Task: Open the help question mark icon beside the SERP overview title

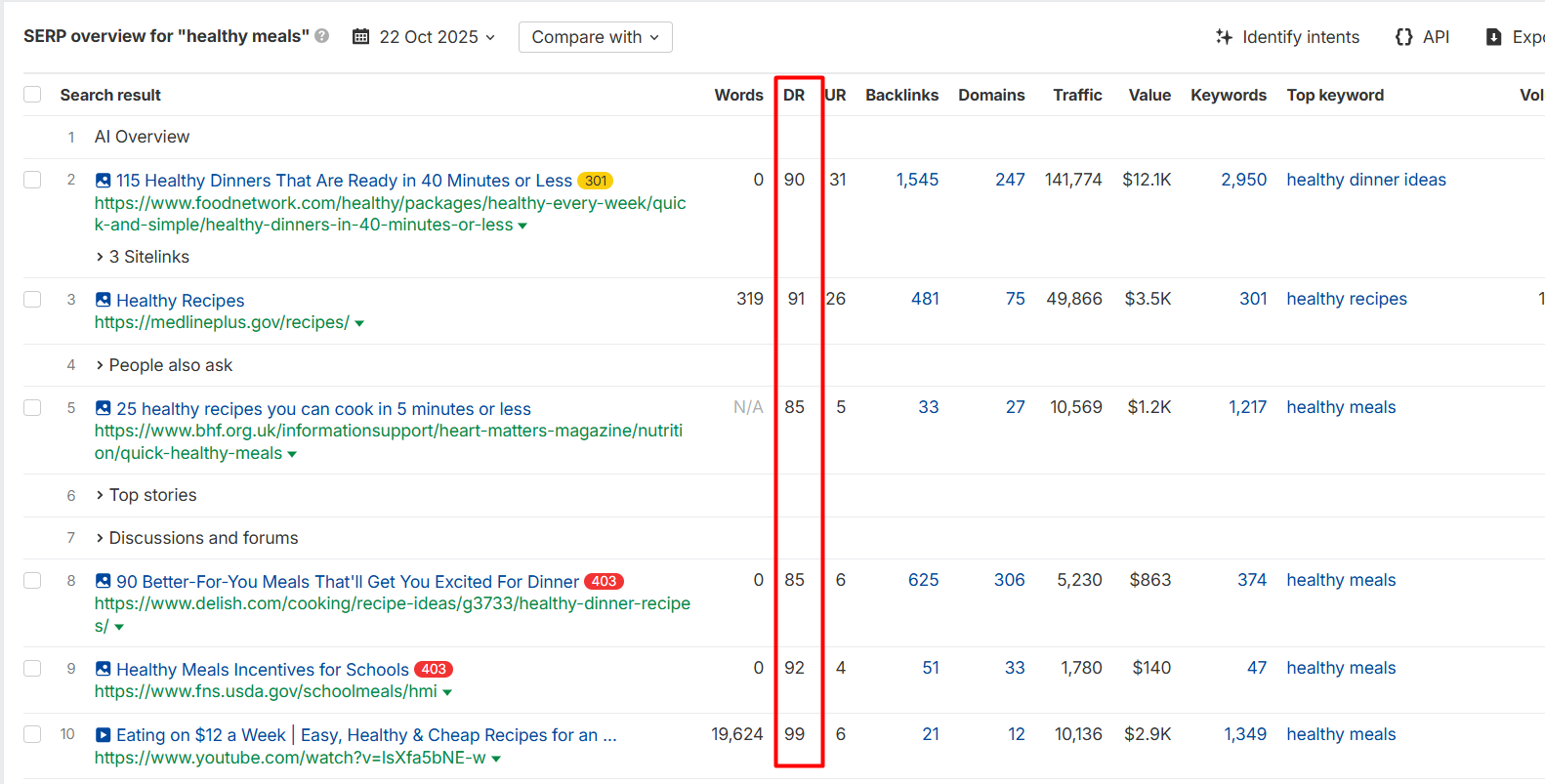Action: pyautogui.click(x=322, y=36)
